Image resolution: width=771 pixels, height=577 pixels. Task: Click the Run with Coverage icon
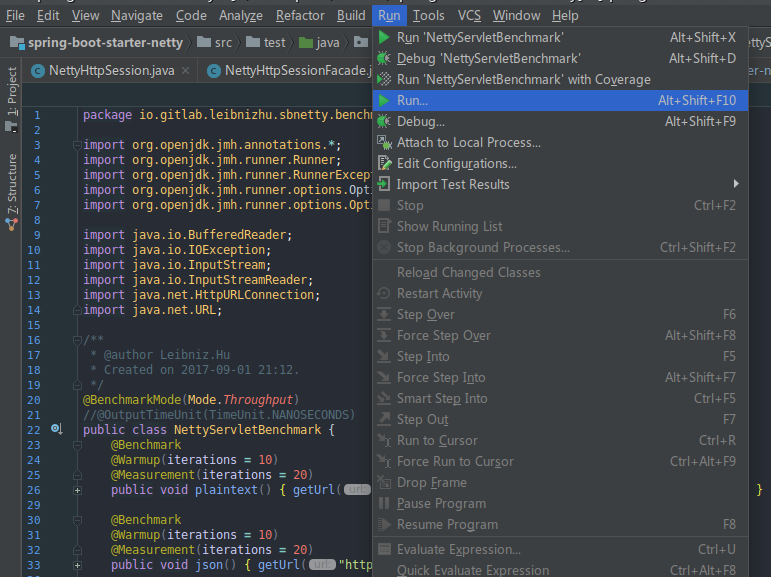(384, 80)
